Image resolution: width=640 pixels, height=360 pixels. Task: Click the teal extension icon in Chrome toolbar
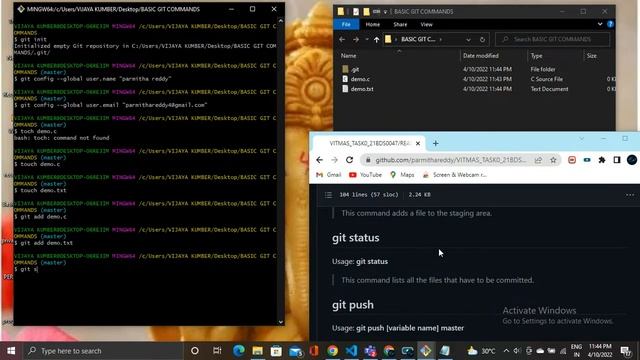587,160
